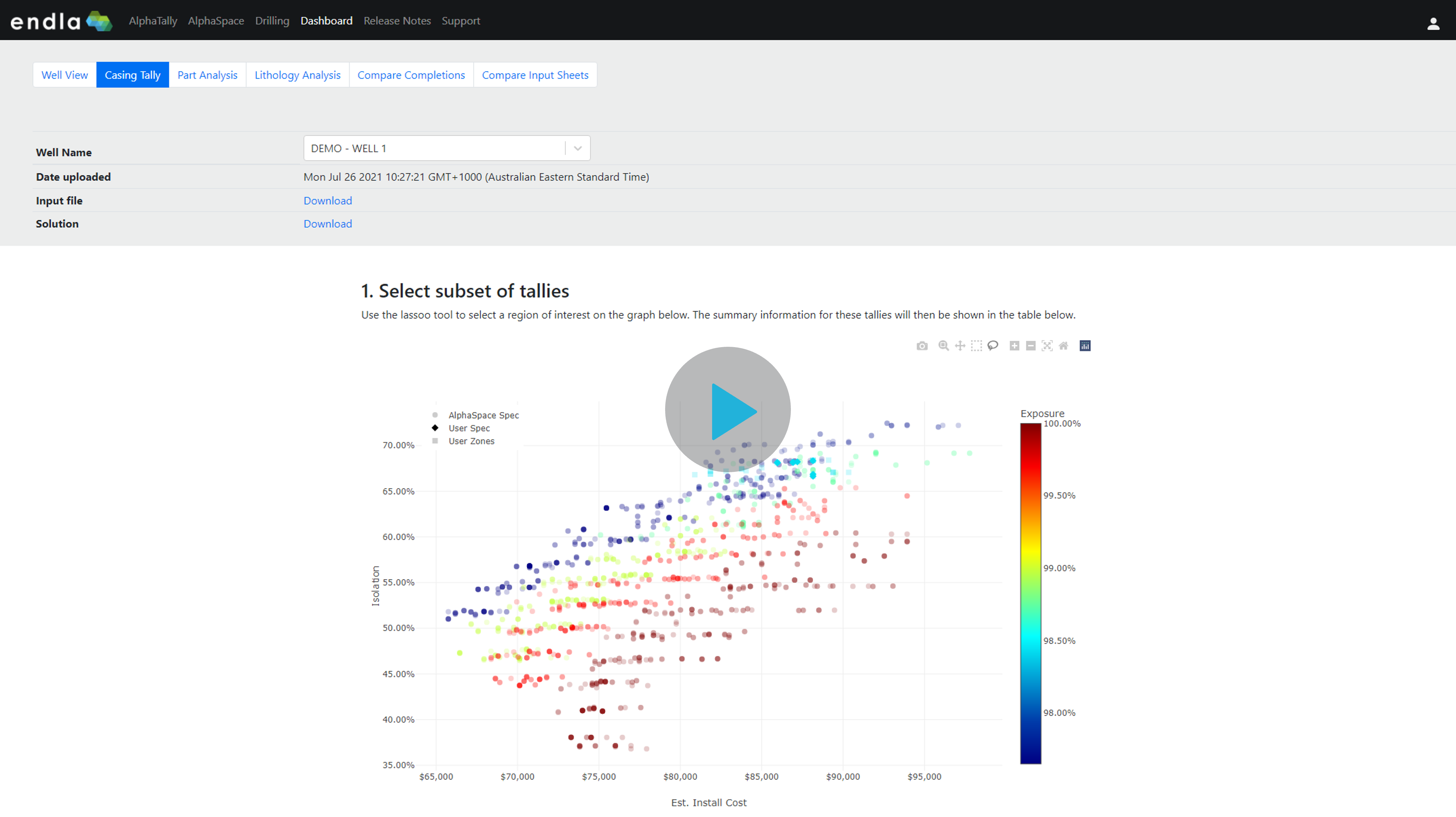Open the Compare Completions tab
1456x817 pixels.
coord(411,75)
